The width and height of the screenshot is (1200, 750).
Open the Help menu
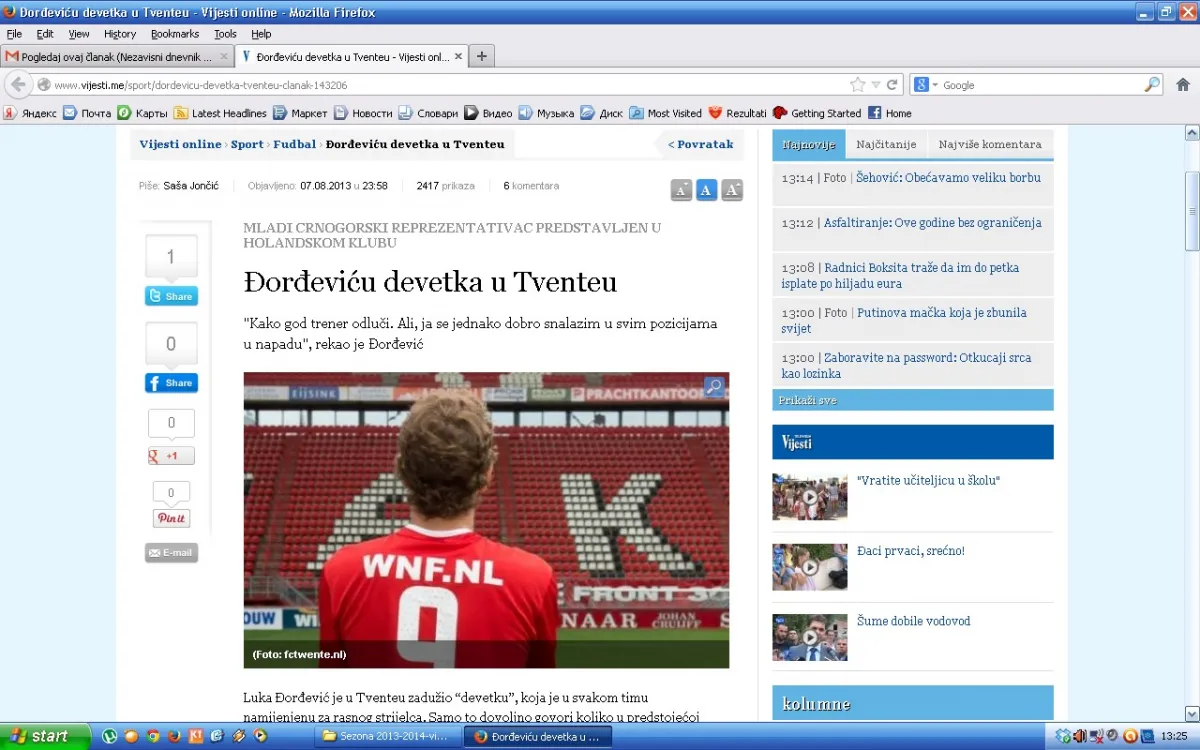point(261,34)
